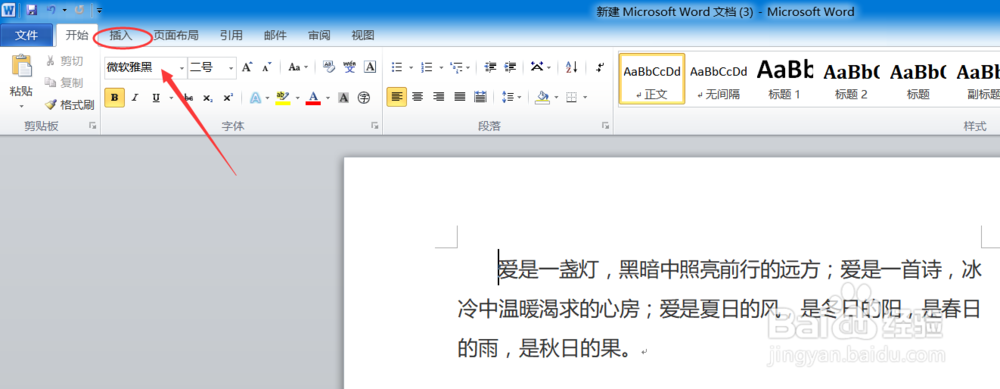The image size is (1000, 389).
Task: Apply the Title (标题) style
Action: (918, 79)
